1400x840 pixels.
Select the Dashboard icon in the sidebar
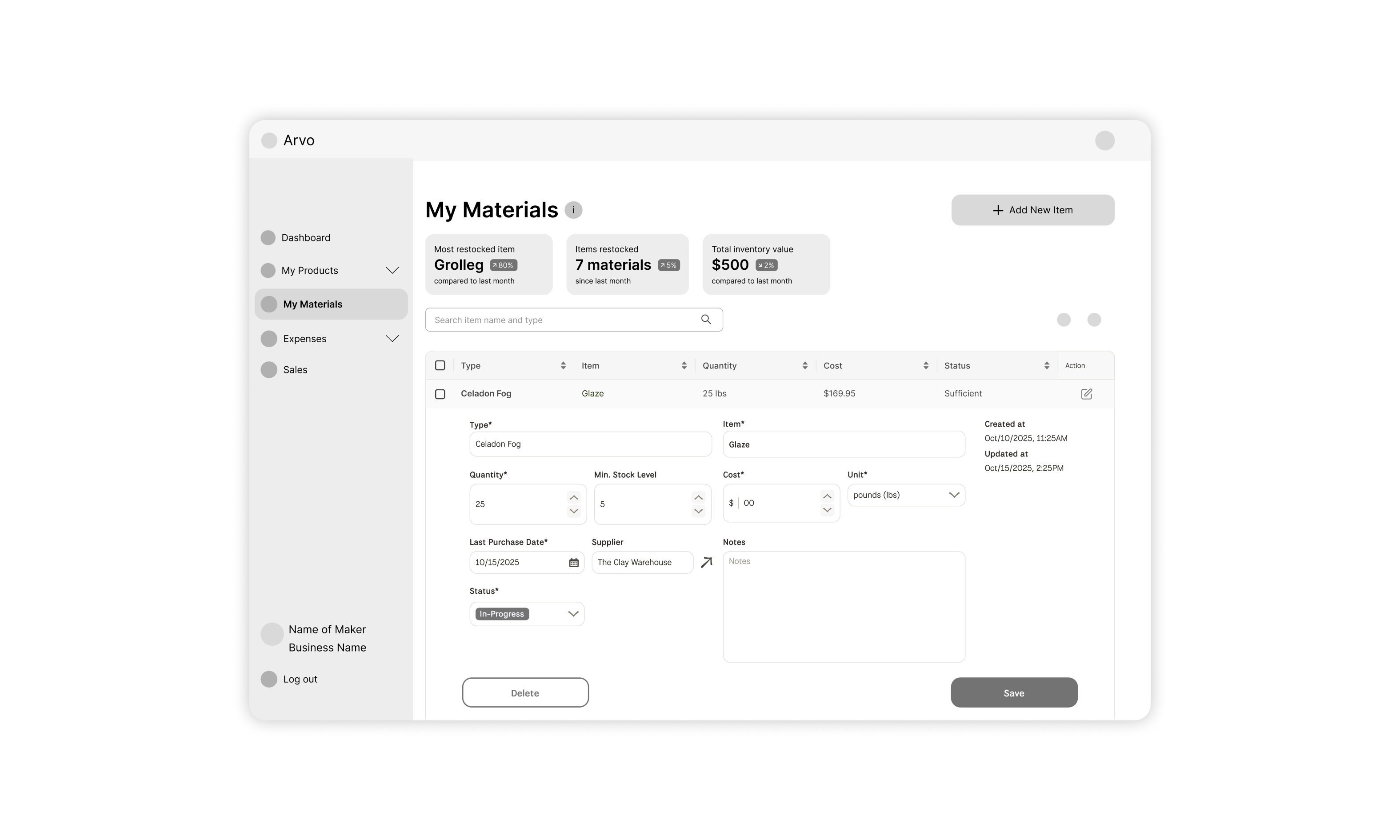(268, 237)
